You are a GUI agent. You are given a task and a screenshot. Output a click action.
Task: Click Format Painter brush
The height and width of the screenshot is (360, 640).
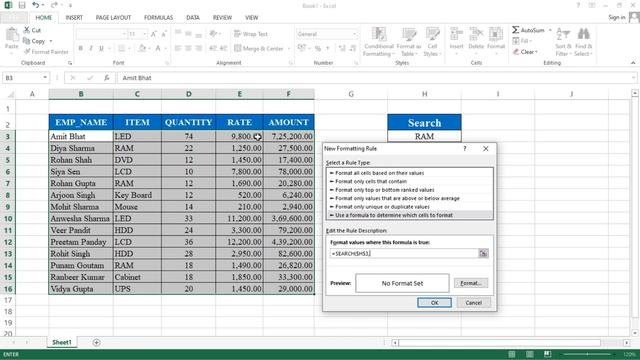click(46, 52)
